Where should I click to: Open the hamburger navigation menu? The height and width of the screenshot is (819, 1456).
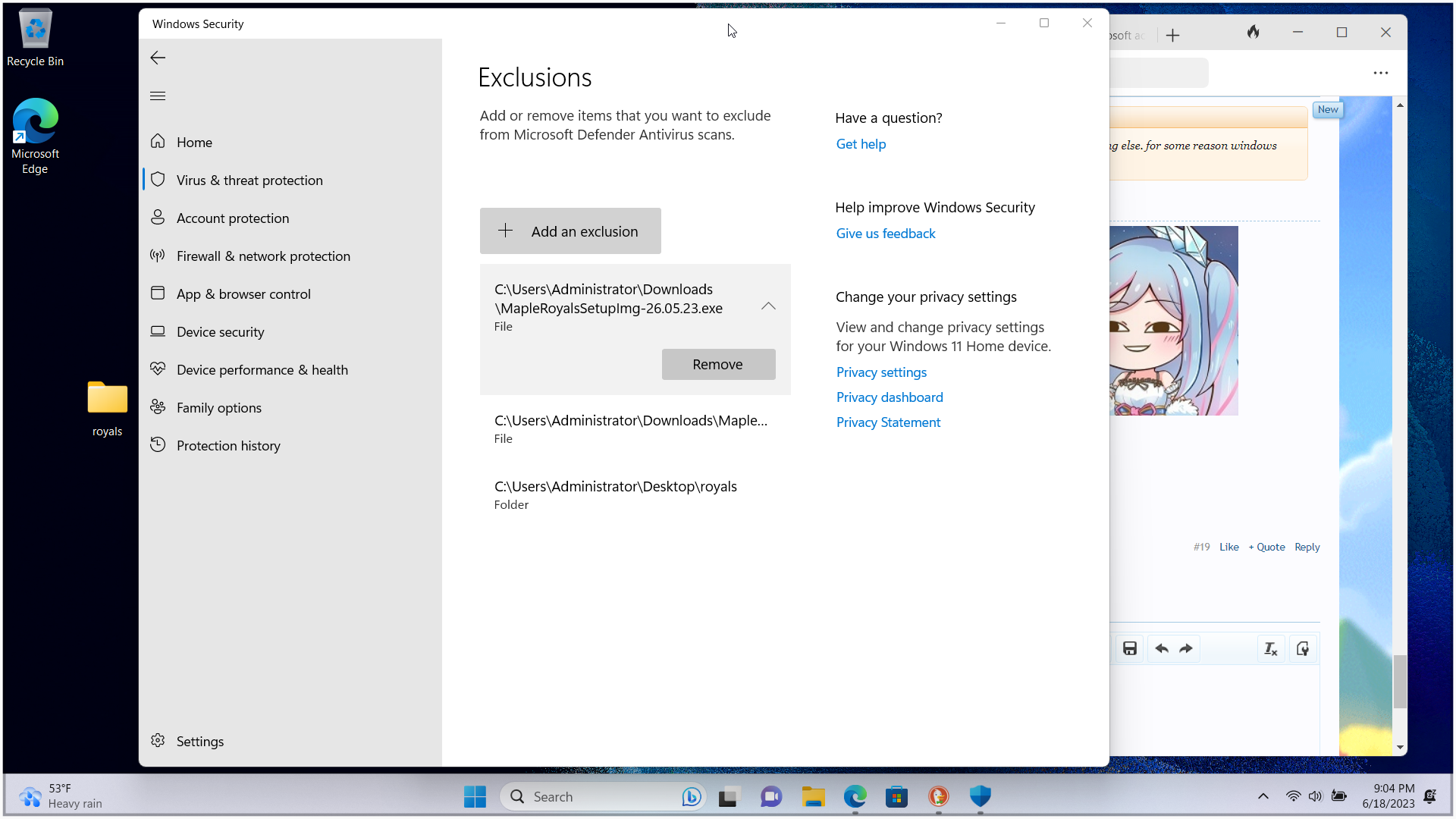pos(158,96)
